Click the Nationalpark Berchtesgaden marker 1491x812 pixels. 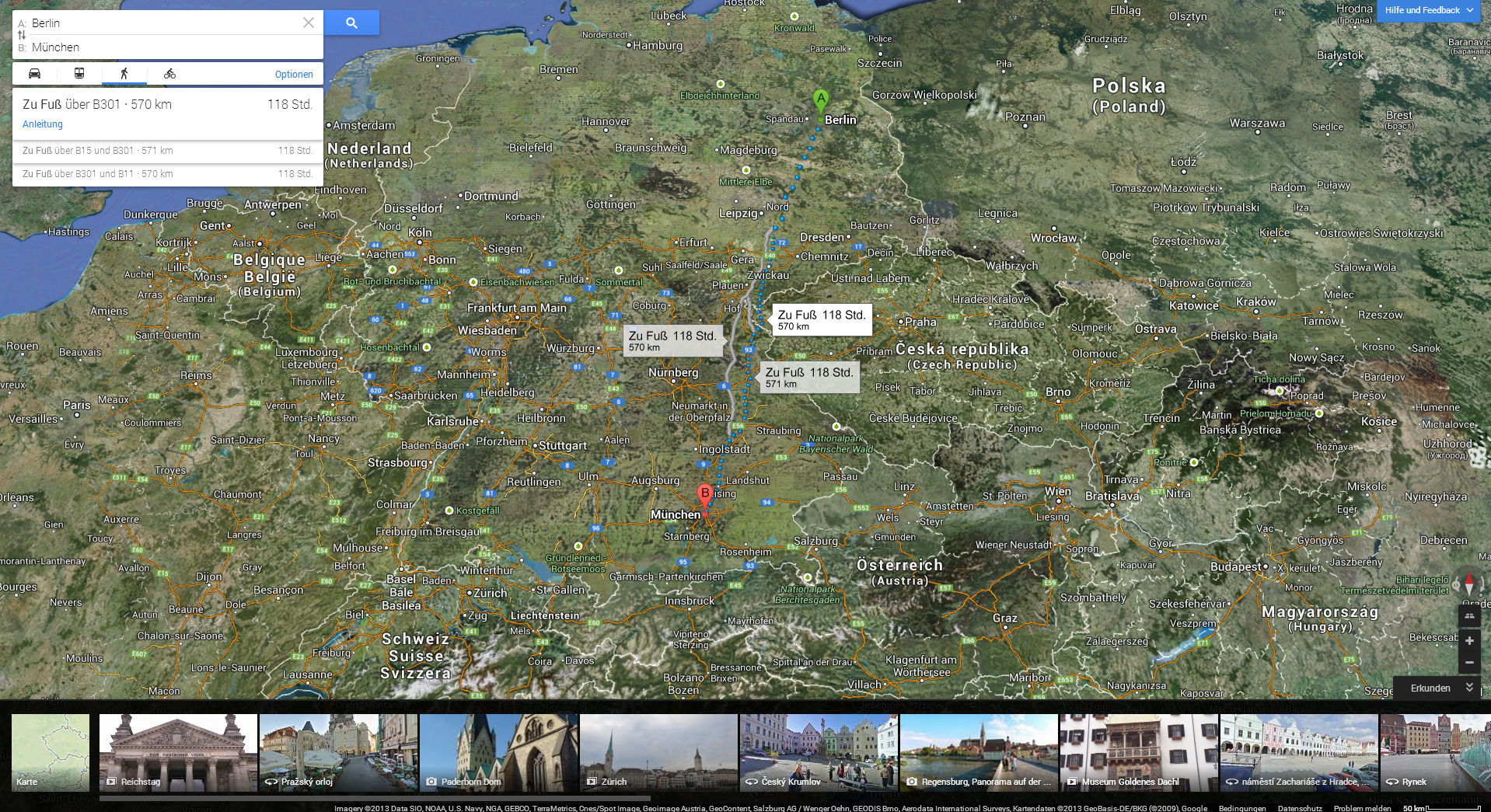[x=808, y=577]
